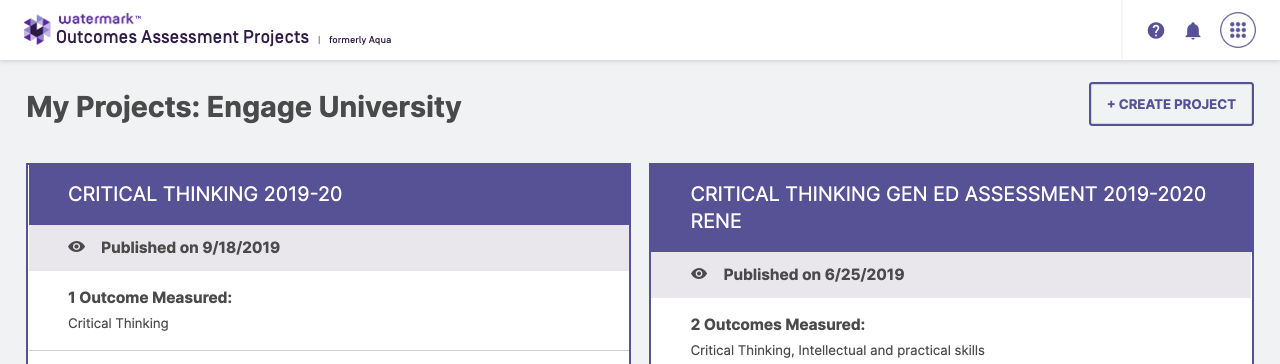The image size is (1280, 364).
Task: Click 'Critical Thinking' outcome under 1 Outcome Measured
Action: 118,323
